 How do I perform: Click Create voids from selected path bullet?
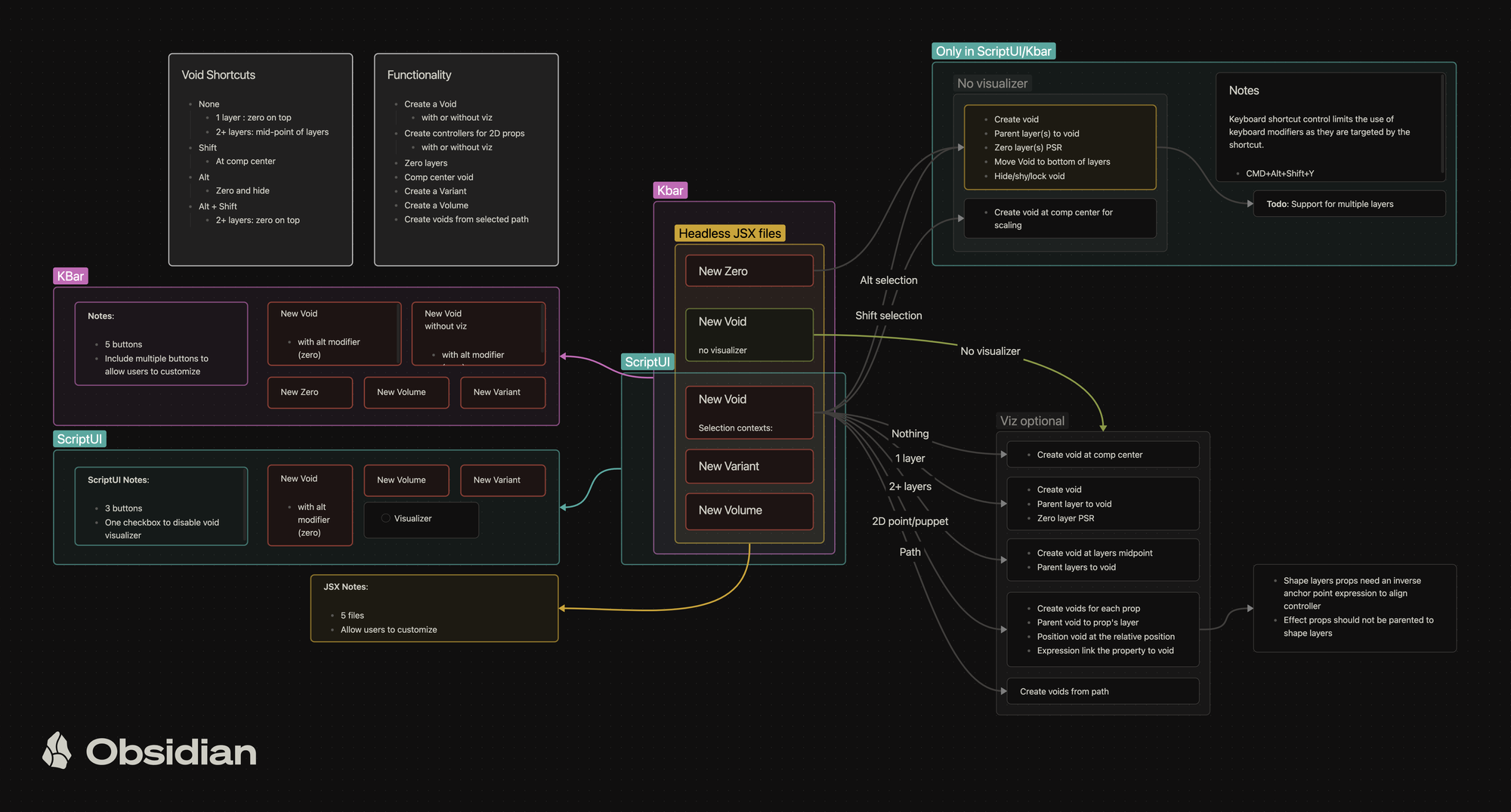point(466,220)
